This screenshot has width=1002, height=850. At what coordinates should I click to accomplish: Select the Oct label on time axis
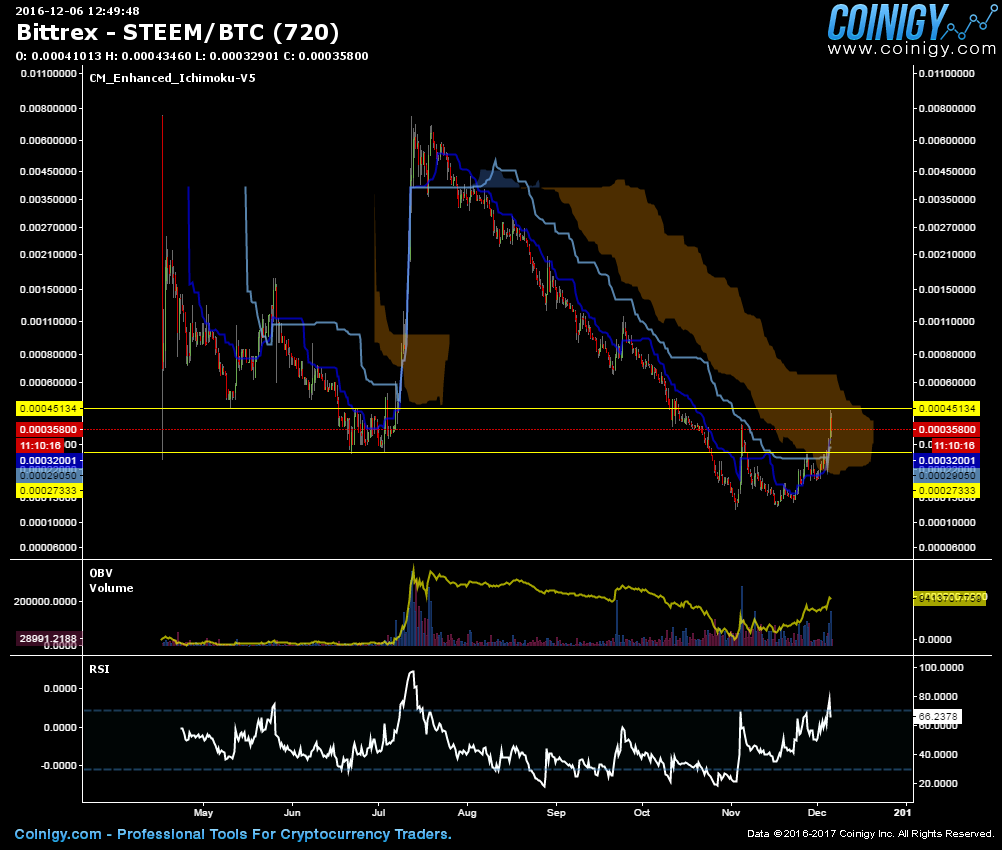[642, 813]
